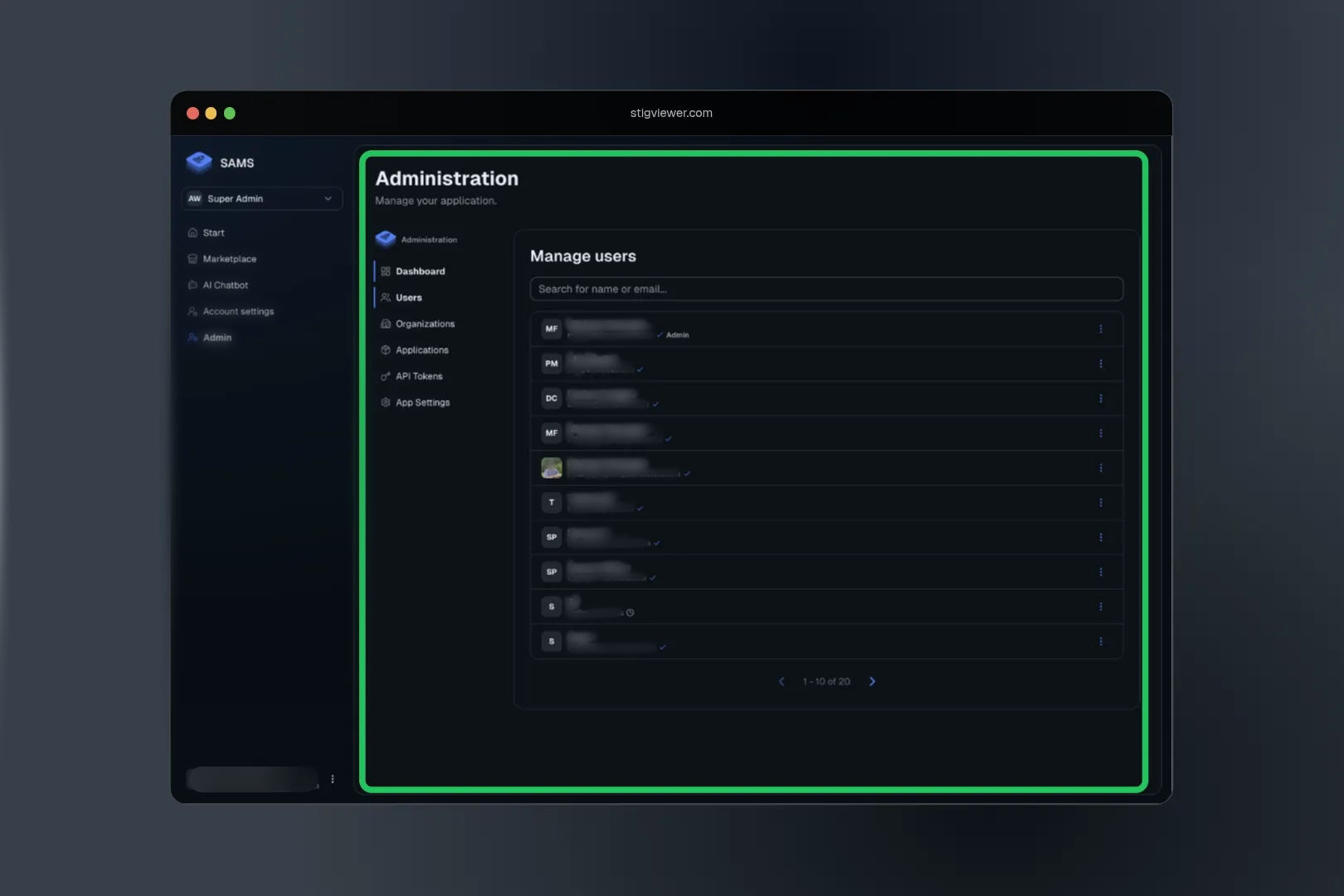The width and height of the screenshot is (1344, 896).
Task: Open Organizations admin section
Action: [x=425, y=324]
